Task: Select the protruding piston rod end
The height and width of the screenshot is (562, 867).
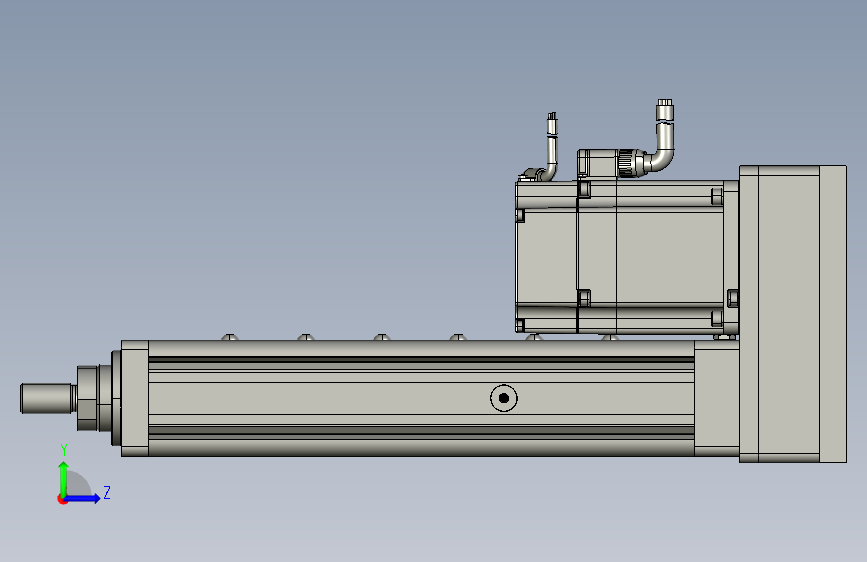Action: pyautogui.click(x=48, y=398)
